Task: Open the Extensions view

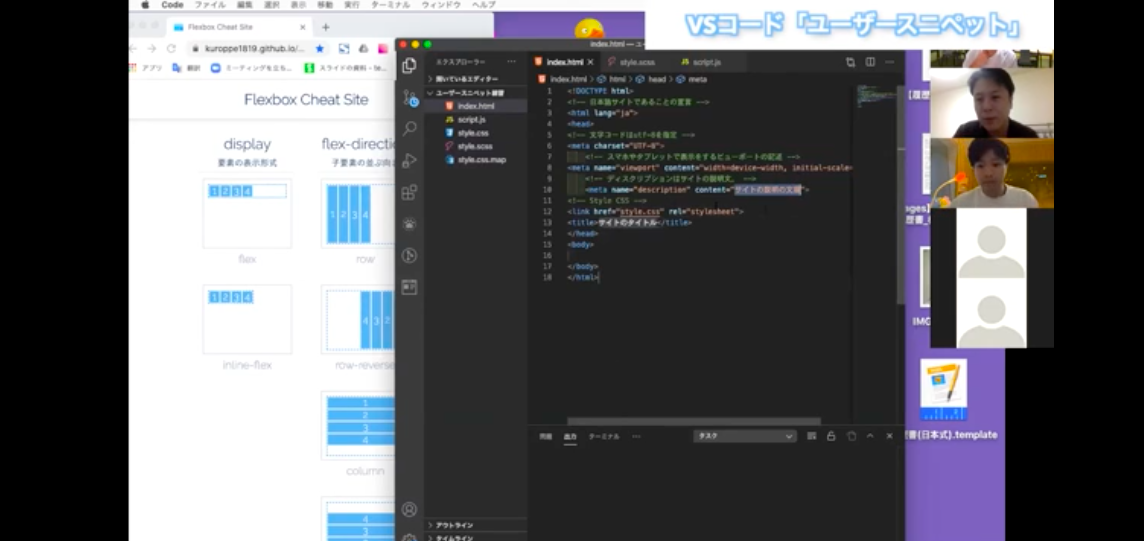Action: tap(409, 192)
